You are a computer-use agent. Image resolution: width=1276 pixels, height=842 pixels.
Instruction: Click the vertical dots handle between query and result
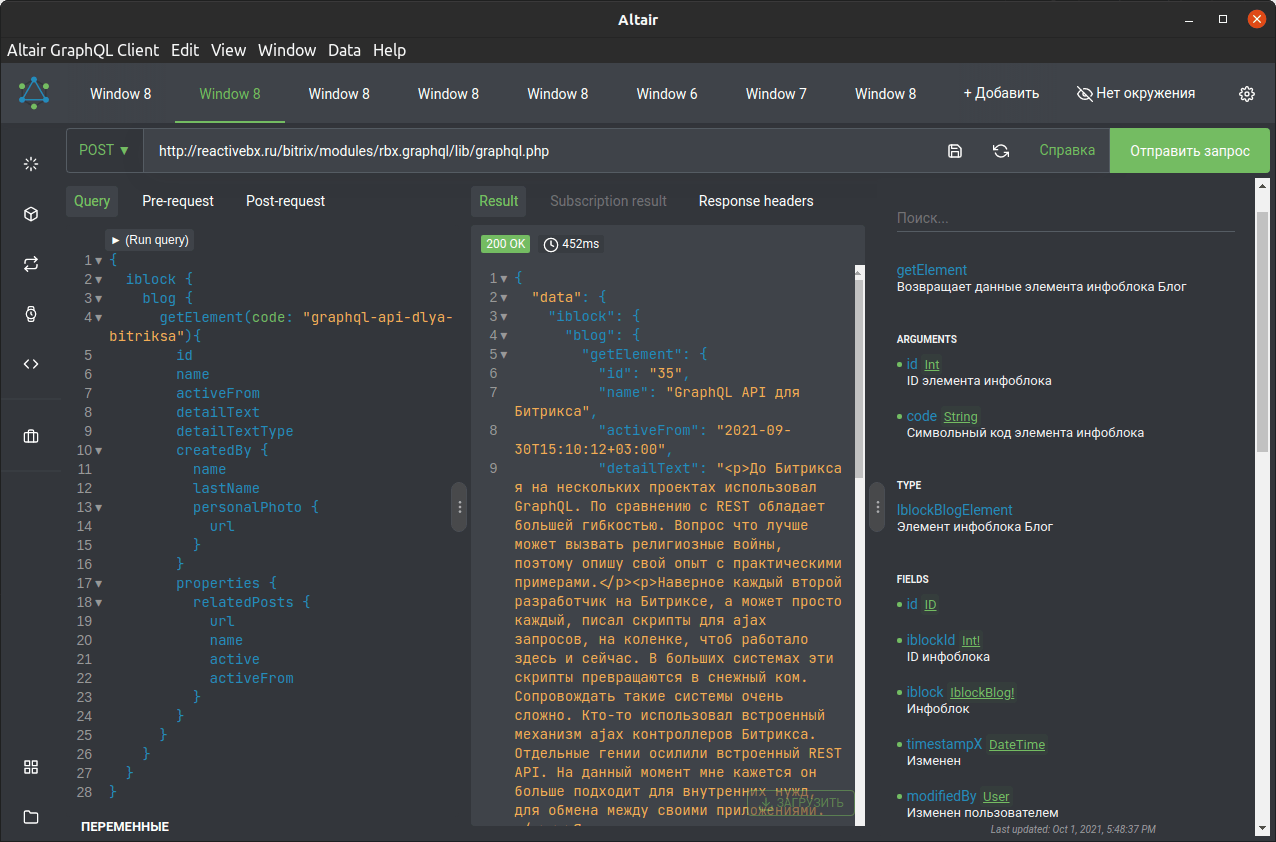point(460,507)
